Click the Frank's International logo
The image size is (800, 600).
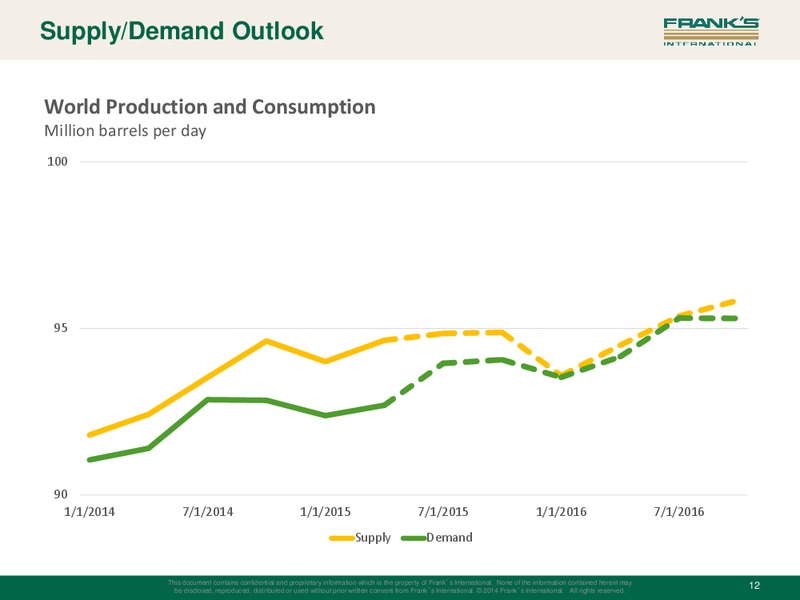pyautogui.click(x=711, y=32)
